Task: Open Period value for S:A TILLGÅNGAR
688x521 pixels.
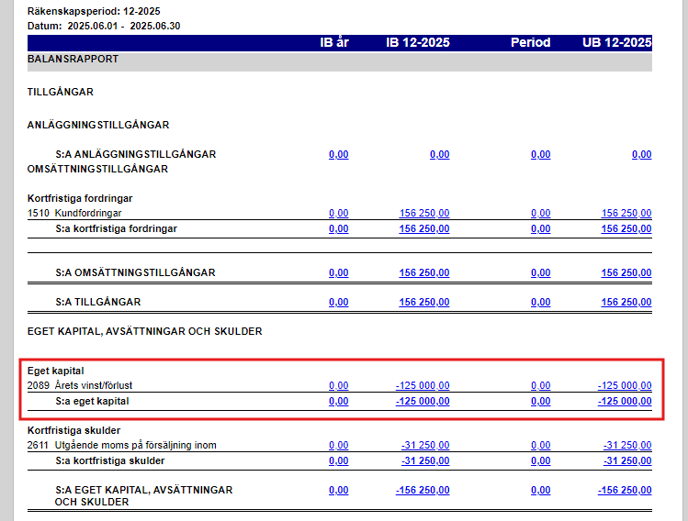Action: click(541, 302)
